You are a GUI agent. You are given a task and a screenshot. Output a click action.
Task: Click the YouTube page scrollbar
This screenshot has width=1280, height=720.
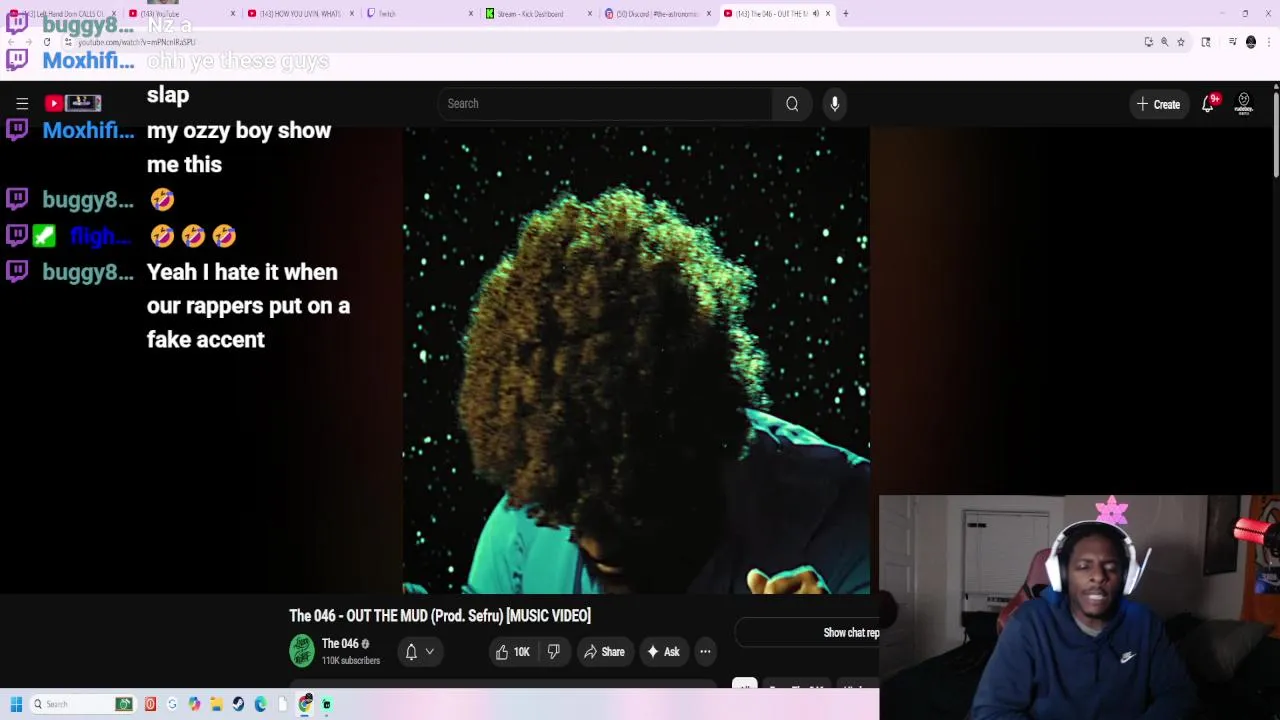point(1275,135)
